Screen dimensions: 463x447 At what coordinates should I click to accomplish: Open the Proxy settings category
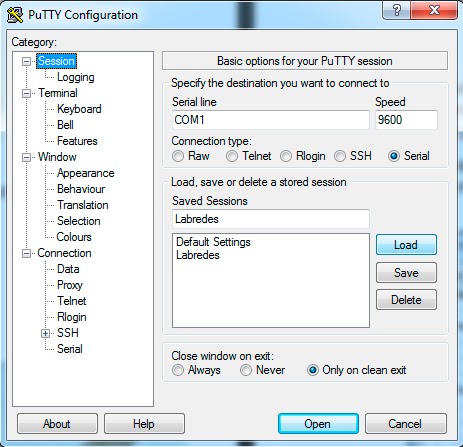pos(70,285)
